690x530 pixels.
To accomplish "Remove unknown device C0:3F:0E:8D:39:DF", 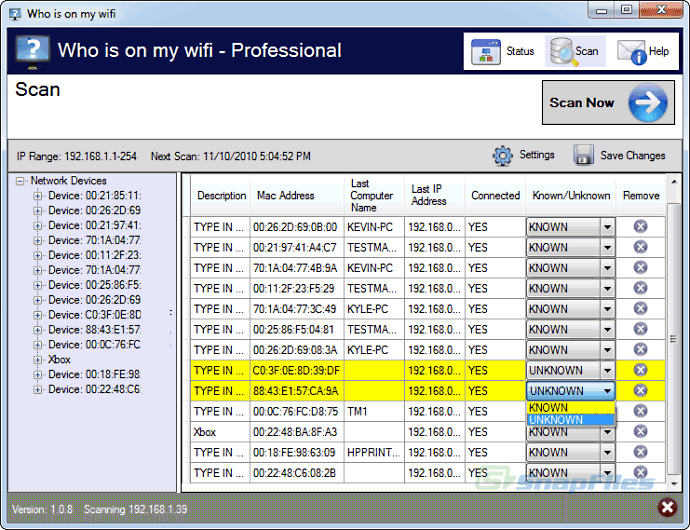I will point(640,370).
